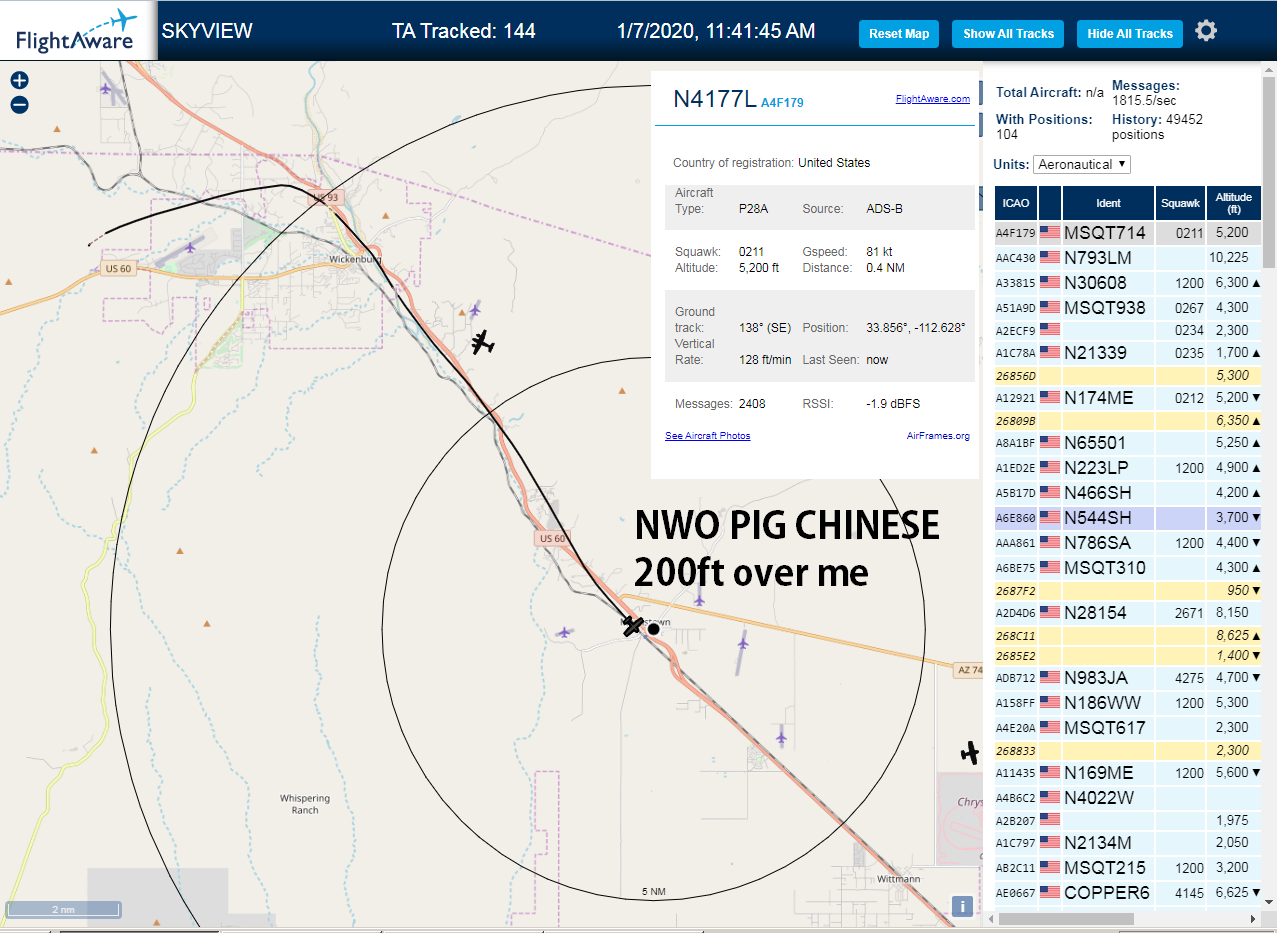Screen dimensions: 1277x933
Task: Select the N544SH aircraft row
Action: 1128,517
